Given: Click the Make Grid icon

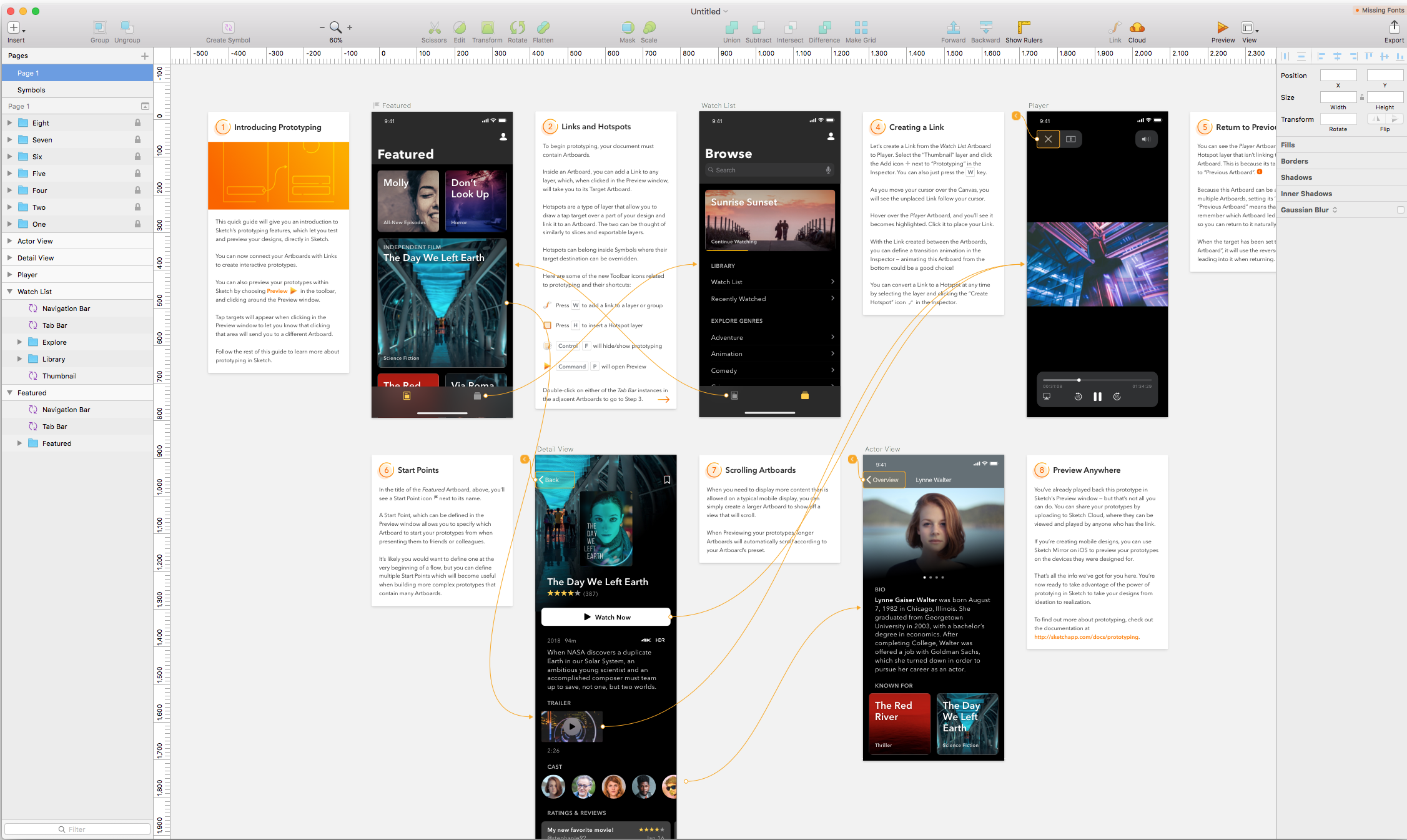Looking at the screenshot, I should pyautogui.click(x=861, y=27).
